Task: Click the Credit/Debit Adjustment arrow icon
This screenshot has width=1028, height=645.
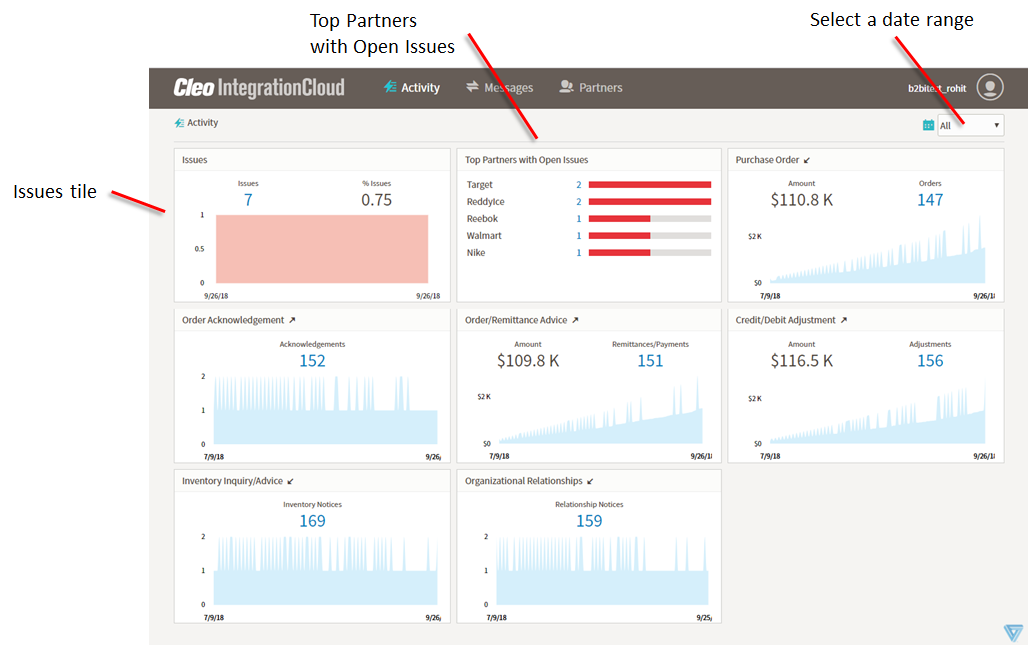Action: point(843,320)
